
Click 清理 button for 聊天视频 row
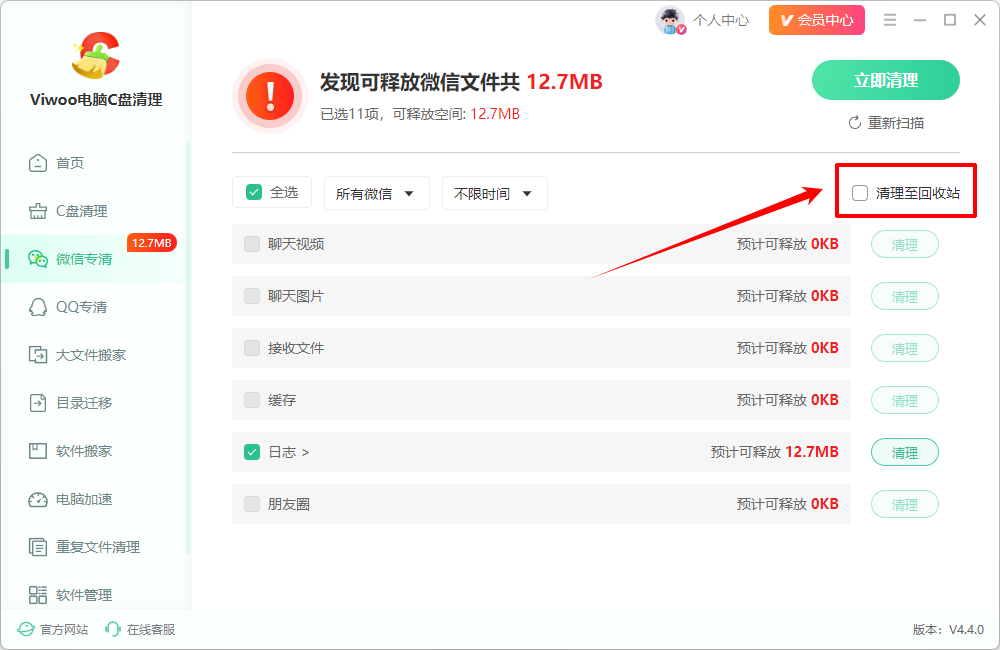pyautogui.click(x=905, y=245)
